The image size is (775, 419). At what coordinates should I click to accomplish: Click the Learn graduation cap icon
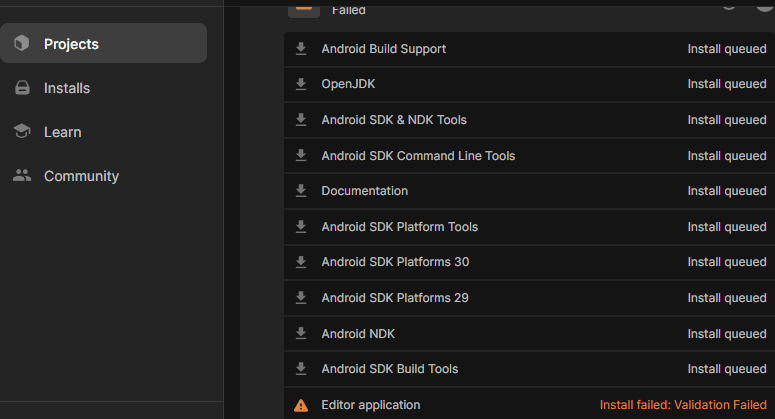[22, 131]
